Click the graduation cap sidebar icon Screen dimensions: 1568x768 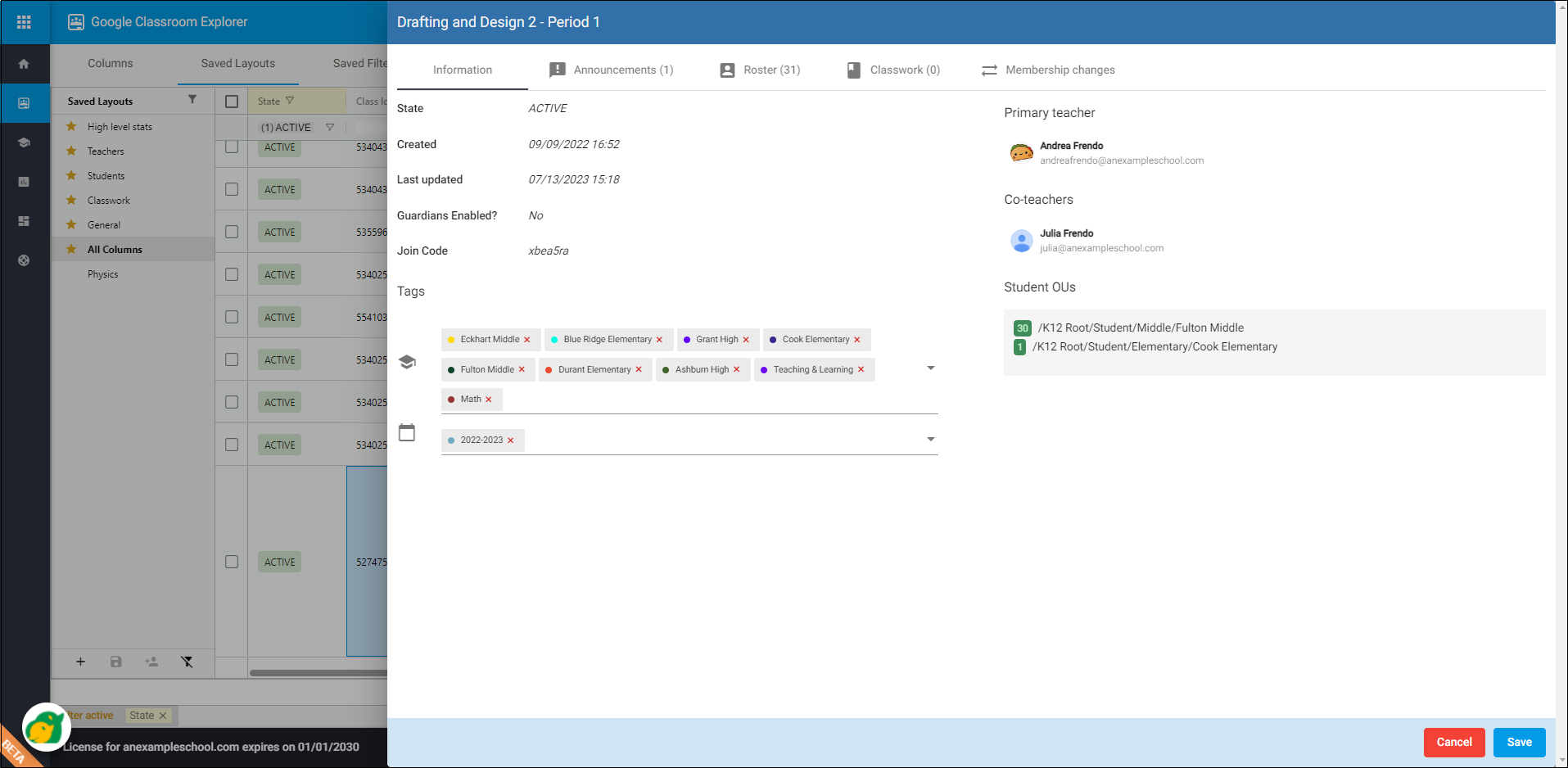[24, 142]
